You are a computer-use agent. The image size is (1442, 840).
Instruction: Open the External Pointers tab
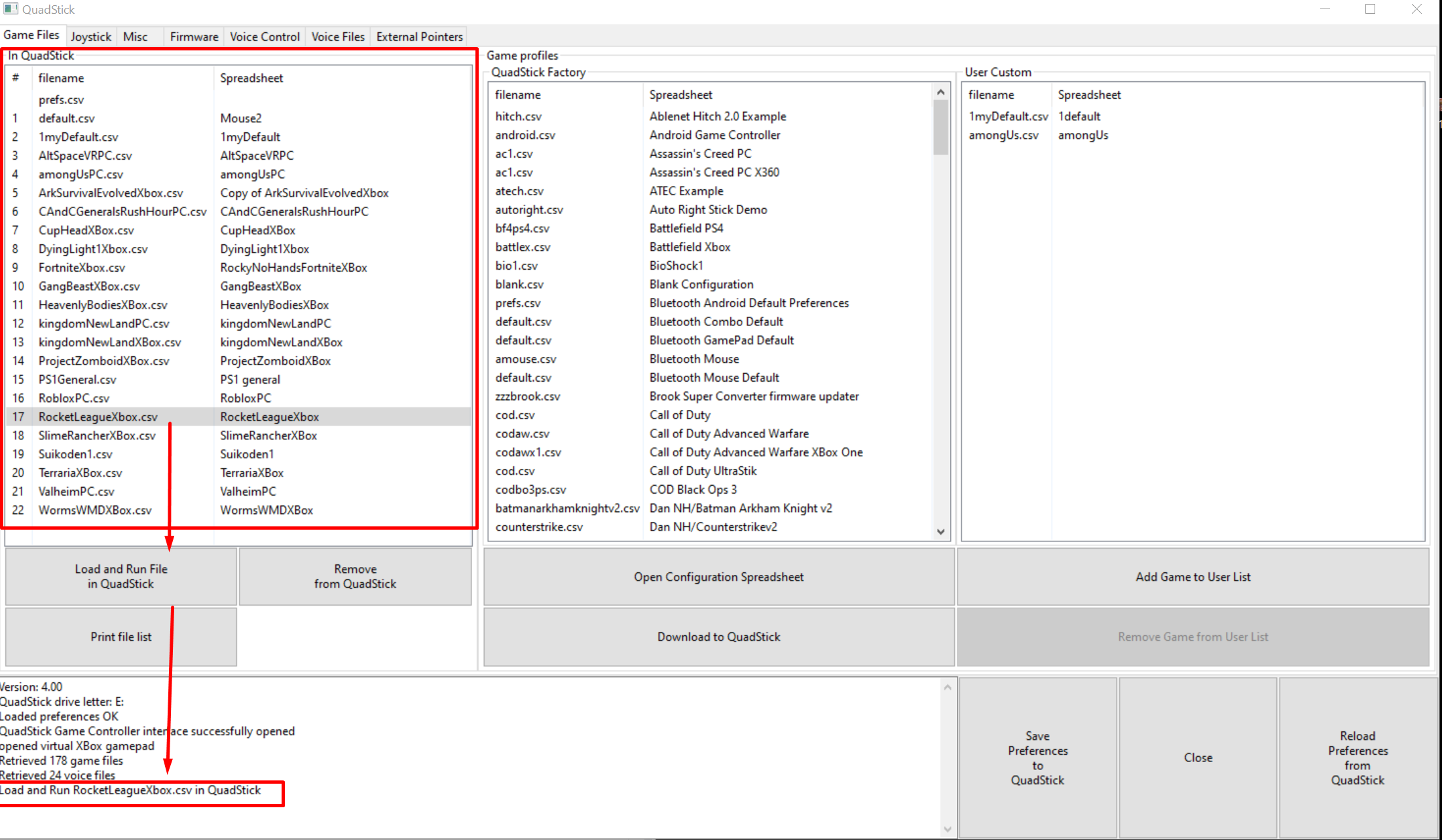pos(420,37)
